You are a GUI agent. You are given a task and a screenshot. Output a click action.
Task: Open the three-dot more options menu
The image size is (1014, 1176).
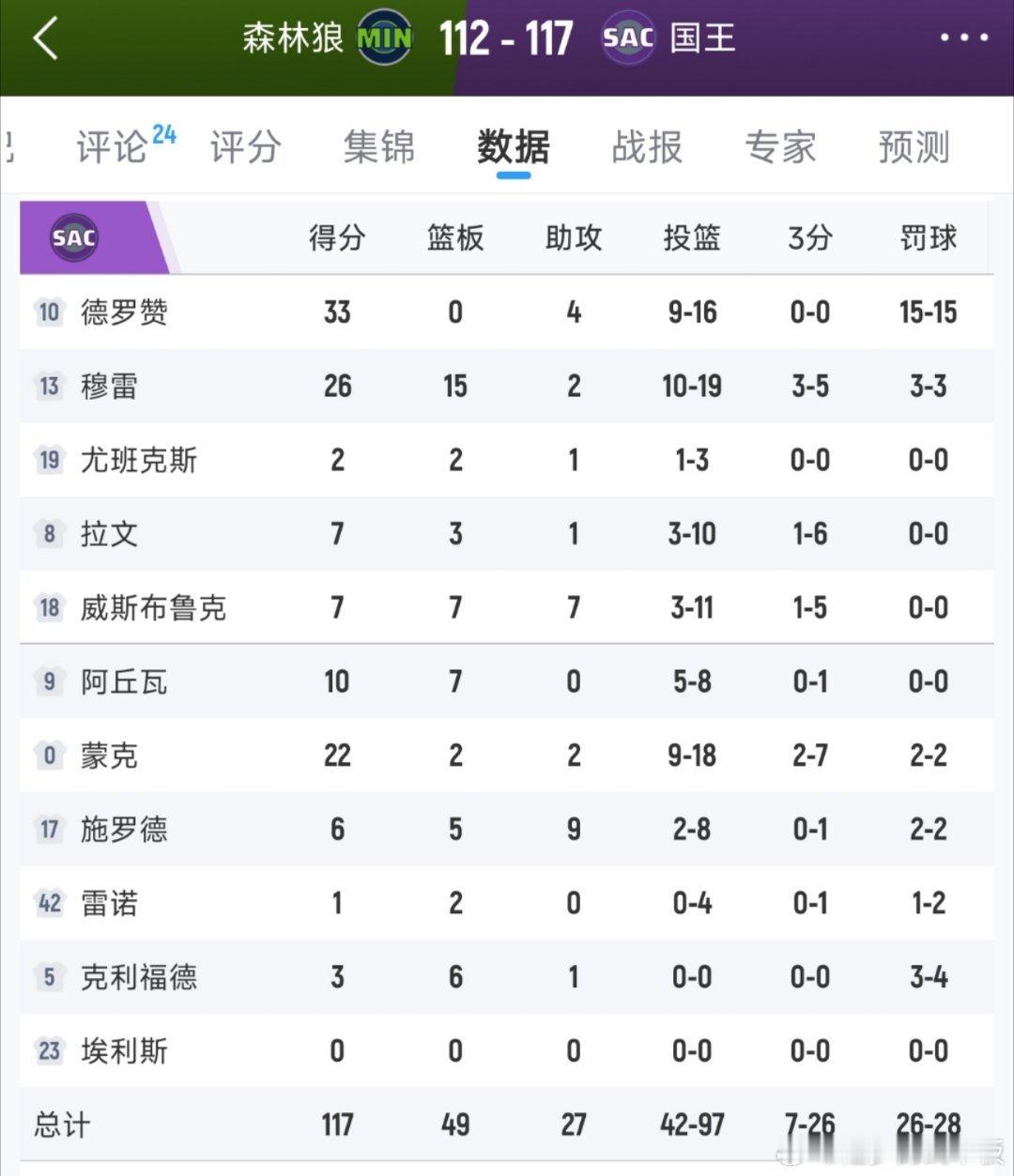963,38
